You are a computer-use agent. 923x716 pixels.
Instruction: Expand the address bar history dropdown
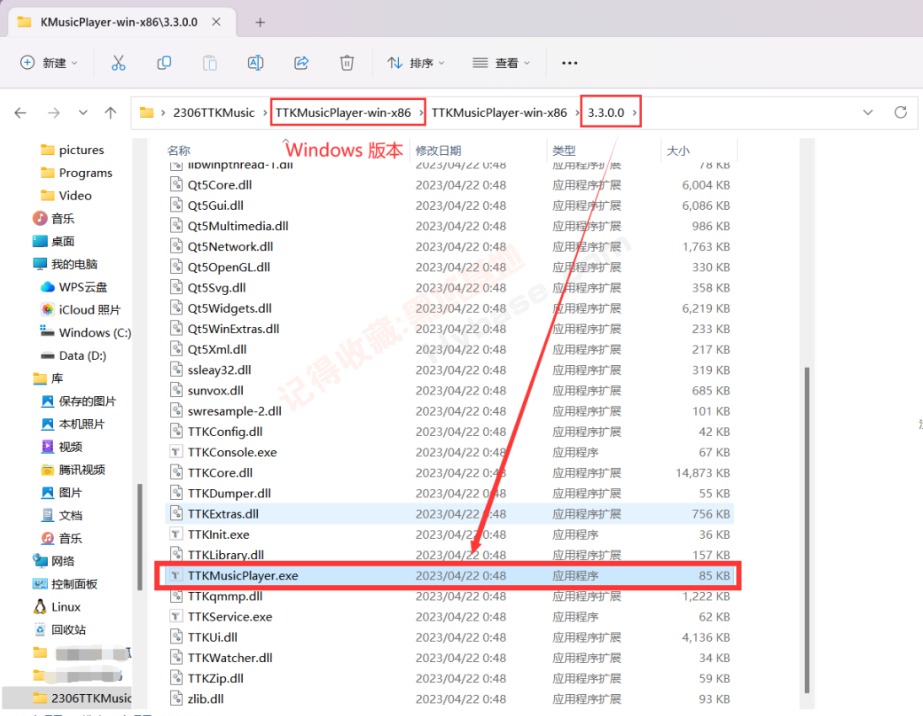868,112
